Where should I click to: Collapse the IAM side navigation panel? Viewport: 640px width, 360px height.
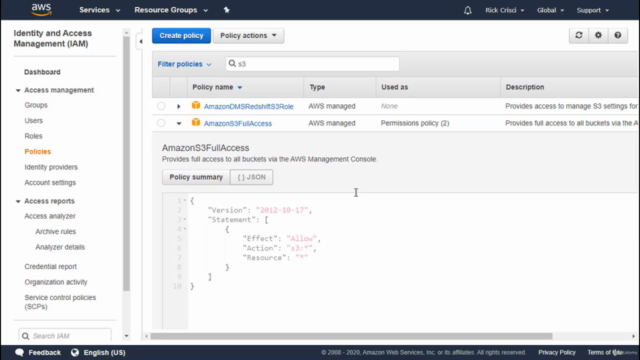click(x=140, y=41)
